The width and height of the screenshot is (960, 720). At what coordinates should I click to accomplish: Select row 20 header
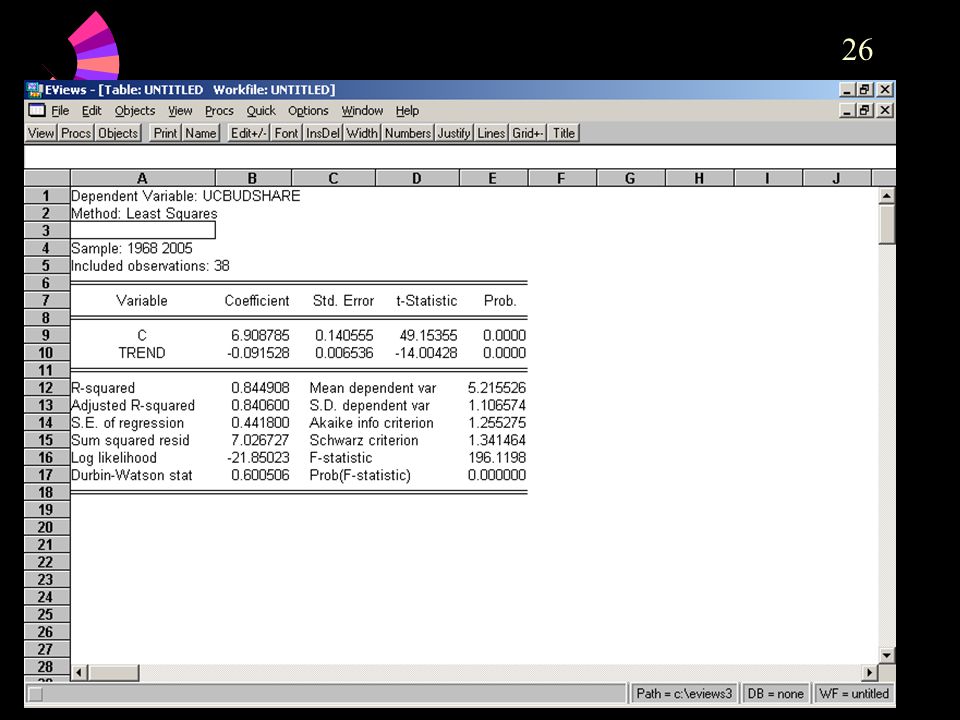pos(47,527)
